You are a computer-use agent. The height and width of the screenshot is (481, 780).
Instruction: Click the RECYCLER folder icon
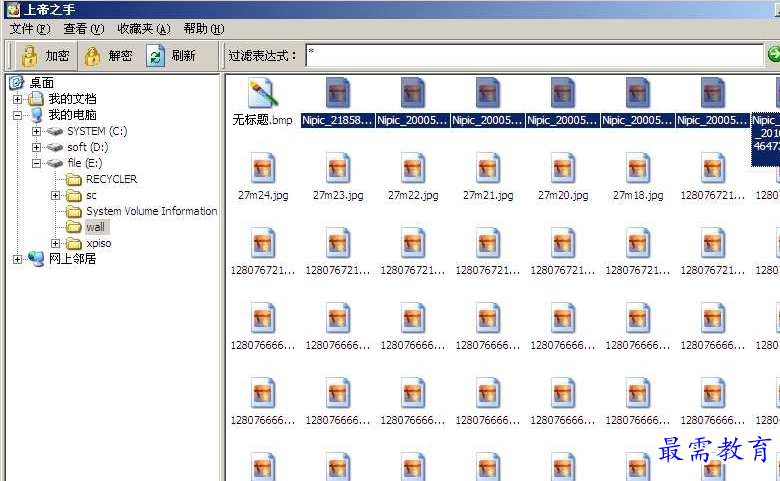[x=74, y=179]
